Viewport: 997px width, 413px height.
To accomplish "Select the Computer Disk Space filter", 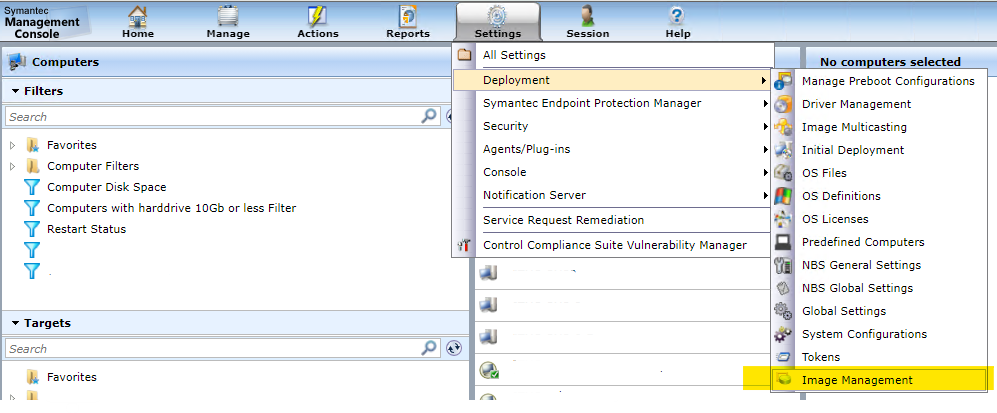I will click(x=106, y=187).
